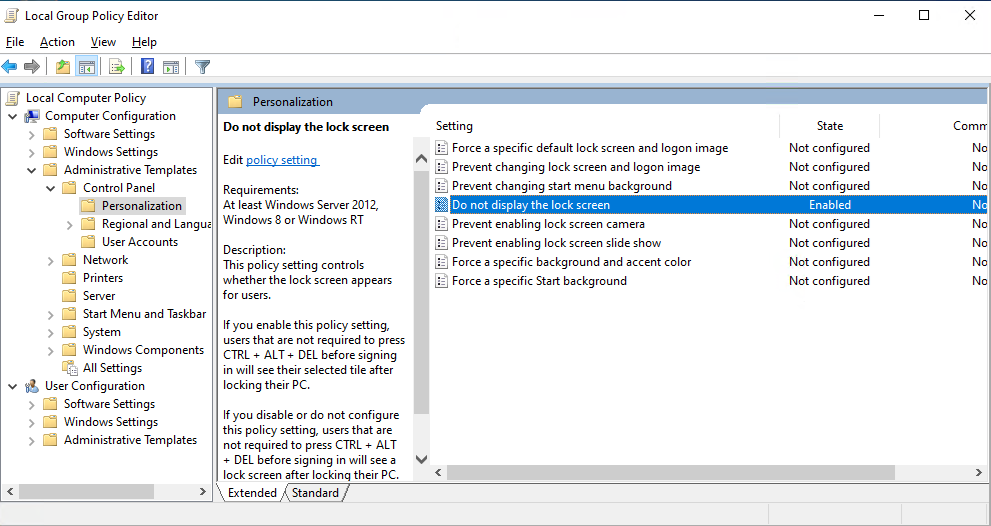
Task: Click the Export List toolbar icon
Action: [117, 66]
